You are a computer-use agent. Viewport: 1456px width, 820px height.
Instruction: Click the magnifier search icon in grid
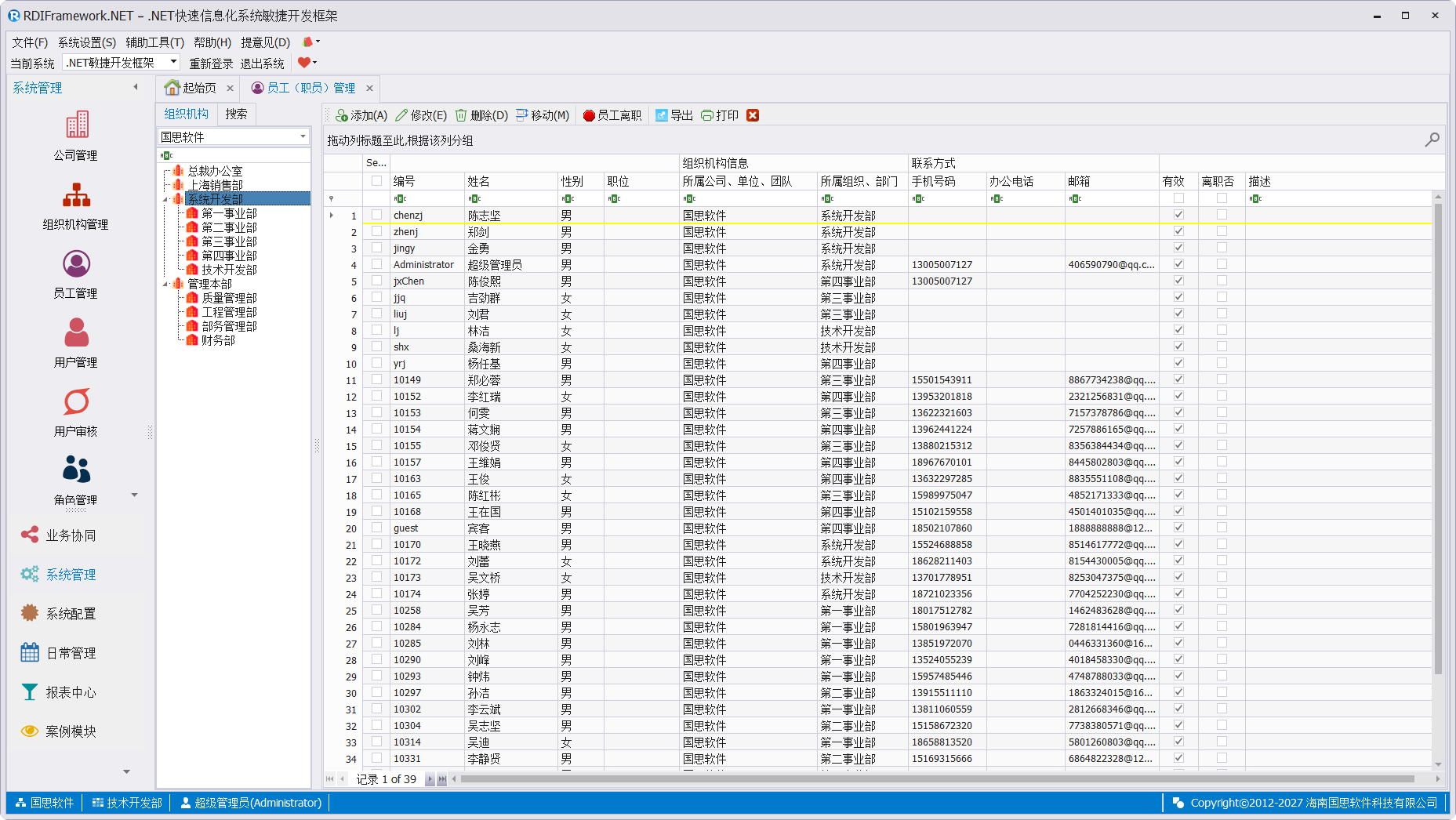[x=1432, y=140]
